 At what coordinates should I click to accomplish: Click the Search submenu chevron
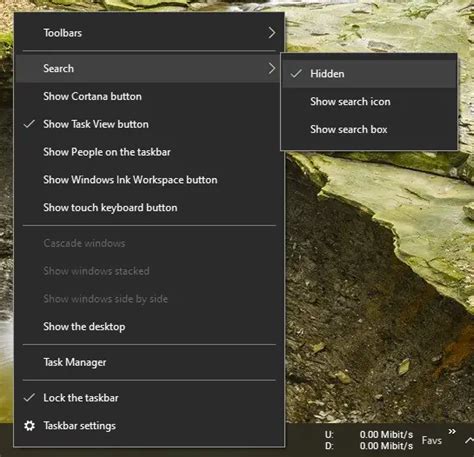coord(272,68)
